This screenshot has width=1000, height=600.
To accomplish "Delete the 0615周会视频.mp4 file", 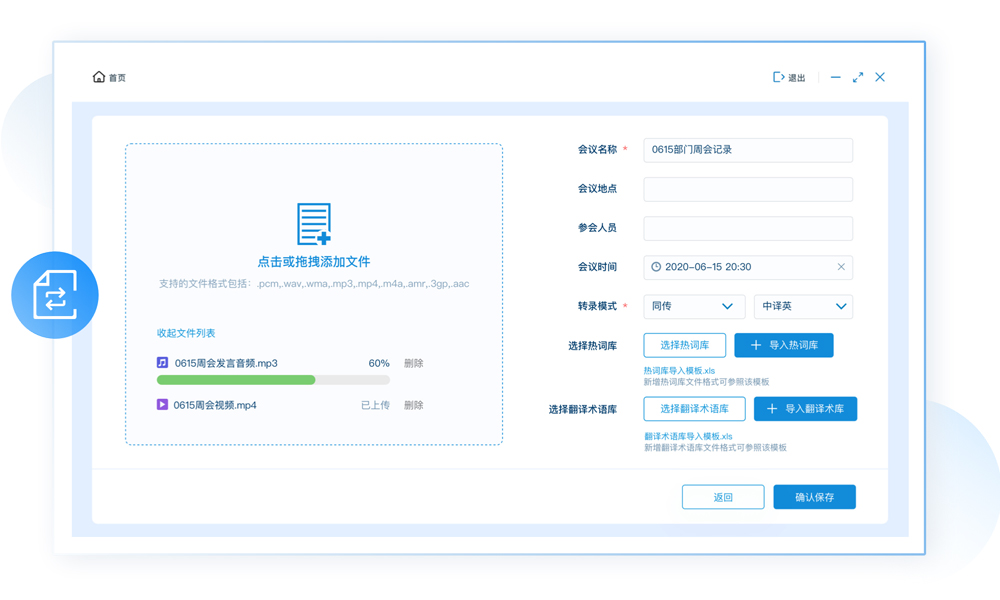I will [413, 405].
